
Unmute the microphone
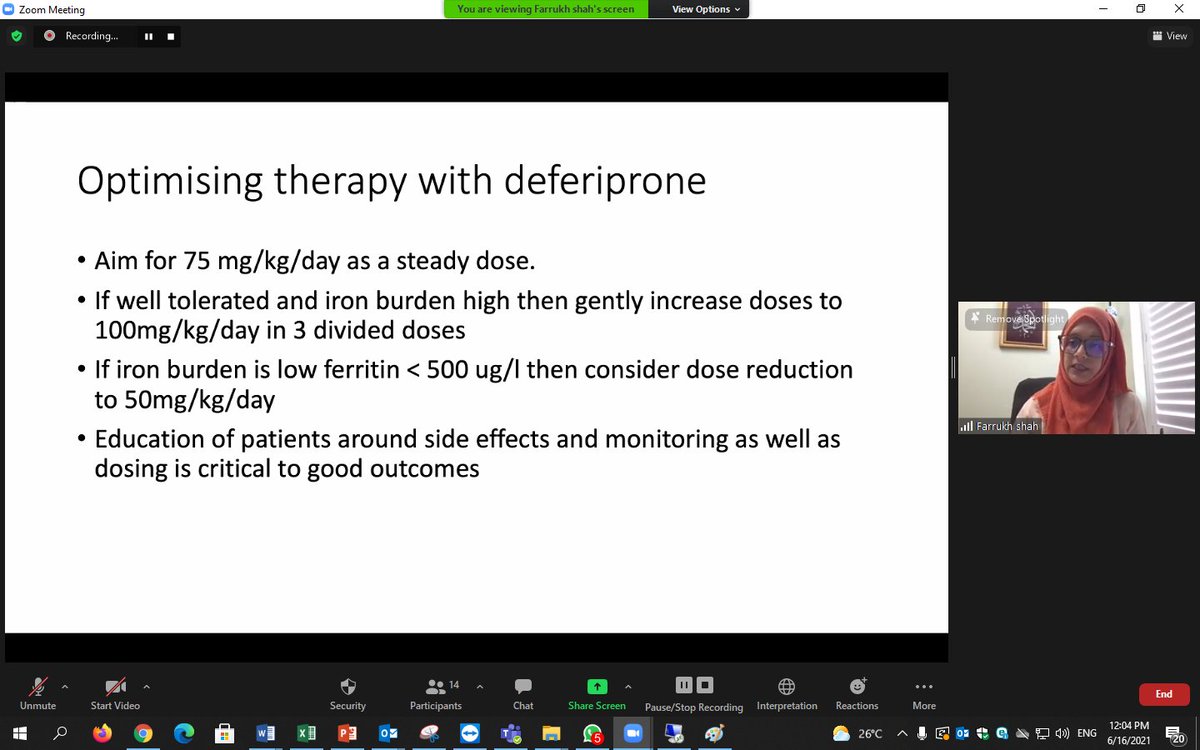tap(38, 692)
